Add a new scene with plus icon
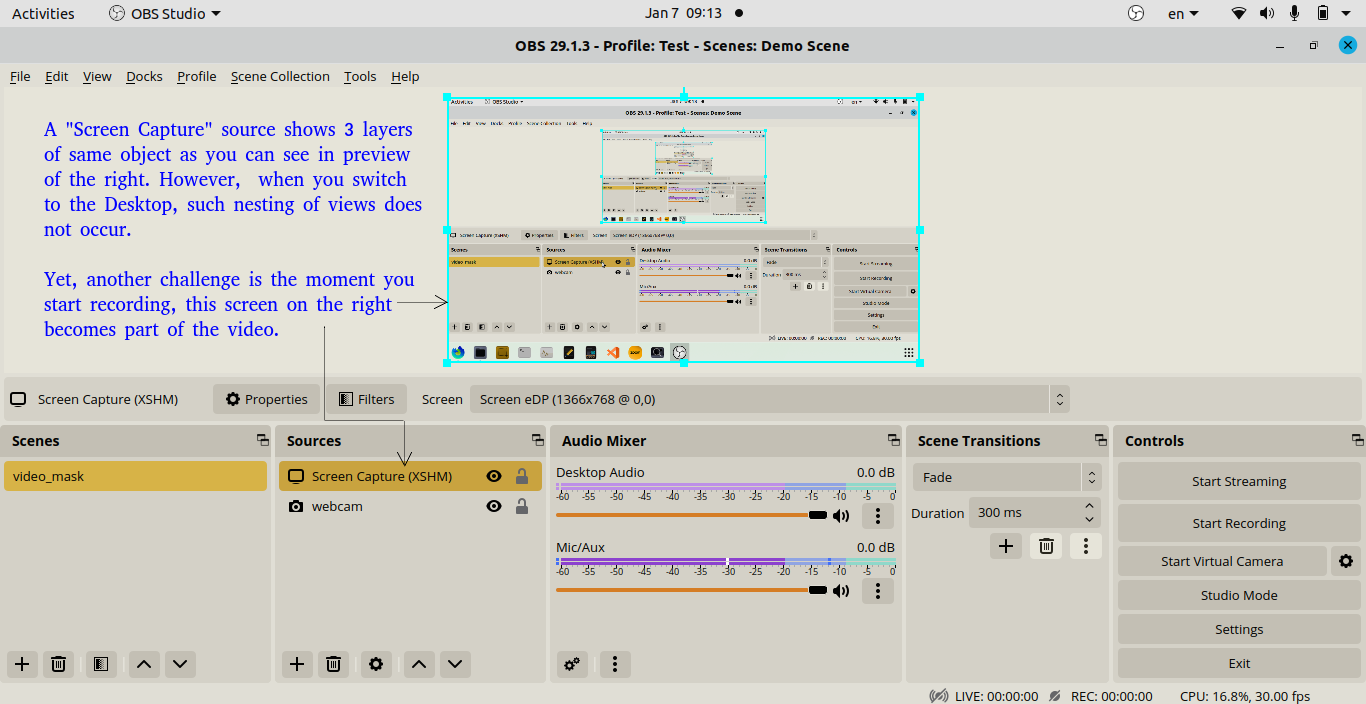The height and width of the screenshot is (704, 1366). tap(22, 664)
